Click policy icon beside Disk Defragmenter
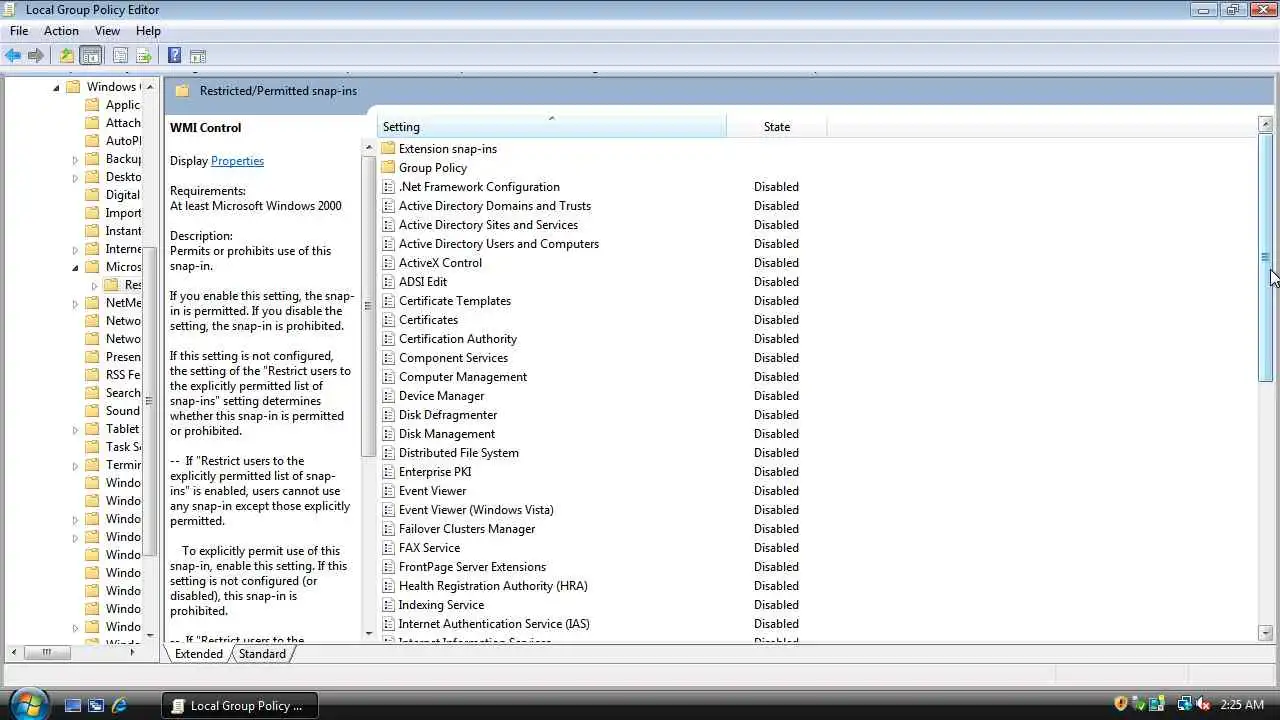Viewport: 1280px width, 720px height. [x=389, y=415]
